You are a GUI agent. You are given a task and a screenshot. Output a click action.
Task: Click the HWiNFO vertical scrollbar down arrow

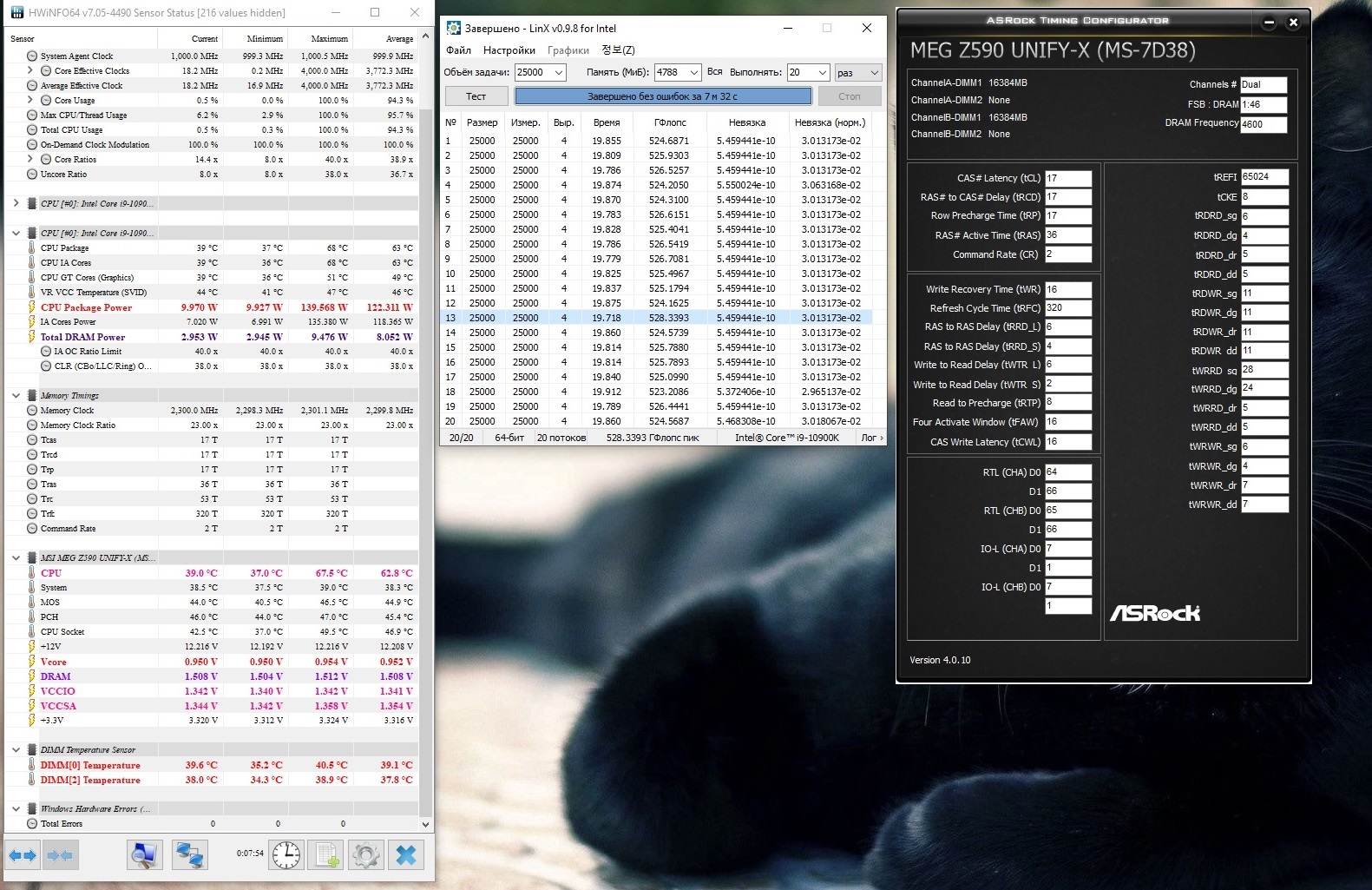click(x=425, y=824)
